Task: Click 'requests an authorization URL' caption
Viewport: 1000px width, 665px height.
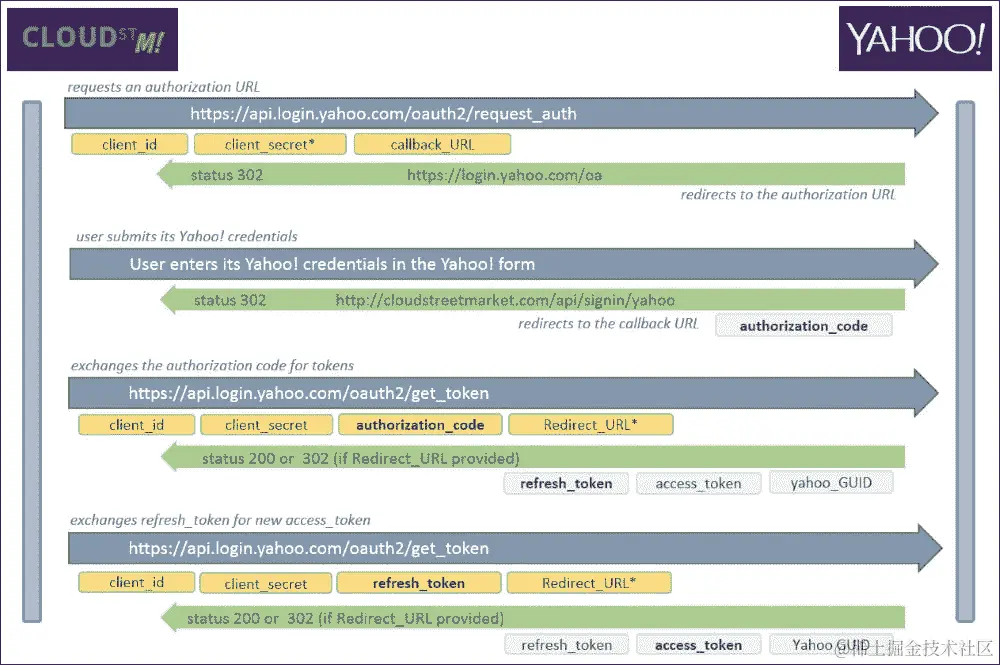Action: tap(164, 87)
